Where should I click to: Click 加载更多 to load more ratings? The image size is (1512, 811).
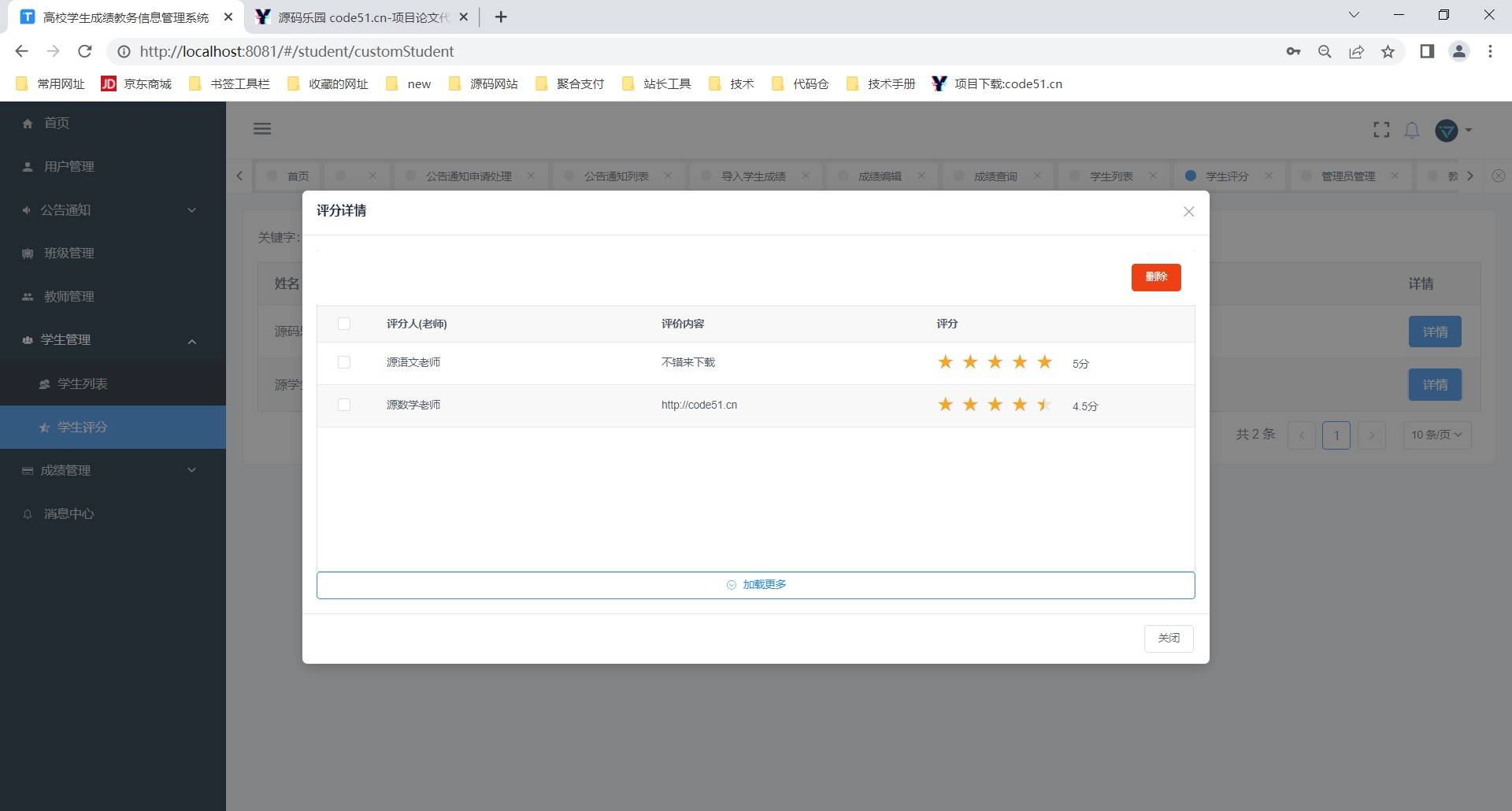pyautogui.click(x=755, y=584)
